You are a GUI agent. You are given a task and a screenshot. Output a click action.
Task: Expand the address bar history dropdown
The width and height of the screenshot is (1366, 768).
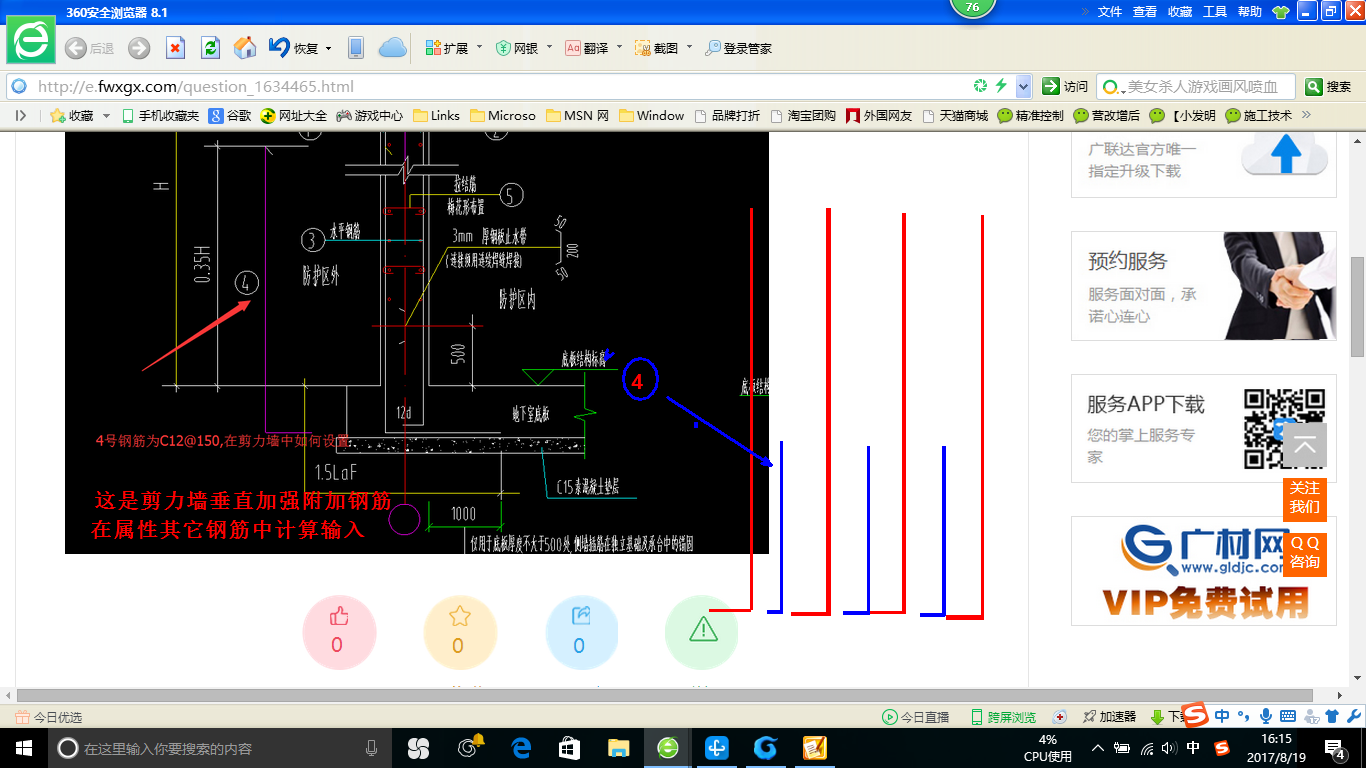click(x=1023, y=86)
